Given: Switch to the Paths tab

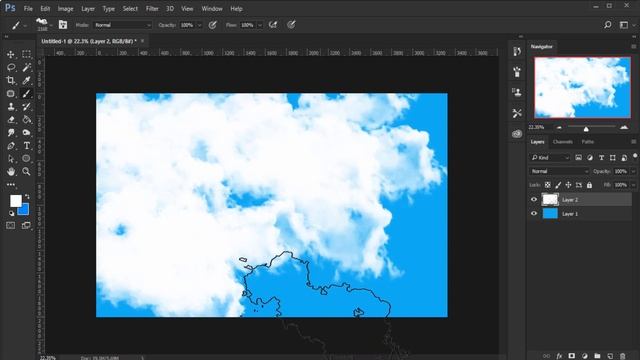Looking at the screenshot, I should pyautogui.click(x=587, y=142).
